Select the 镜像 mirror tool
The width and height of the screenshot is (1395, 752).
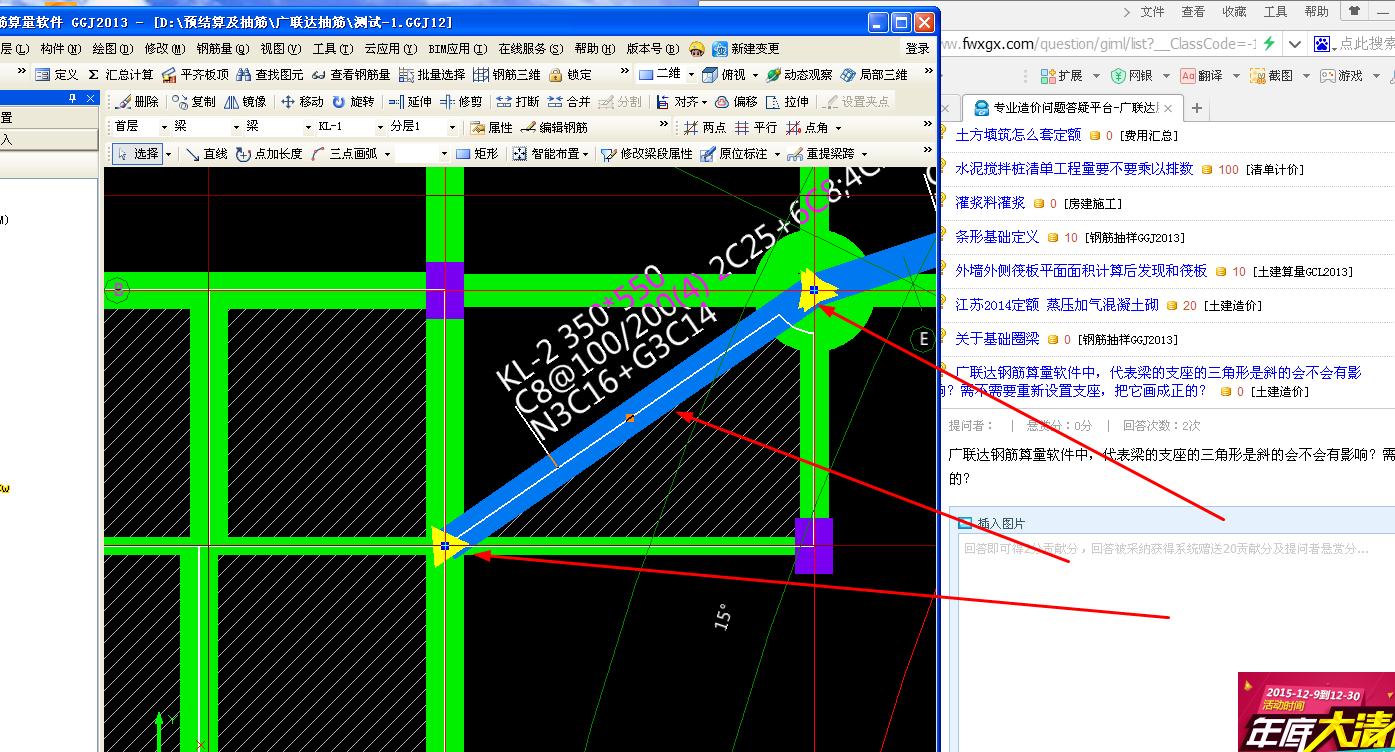246,102
